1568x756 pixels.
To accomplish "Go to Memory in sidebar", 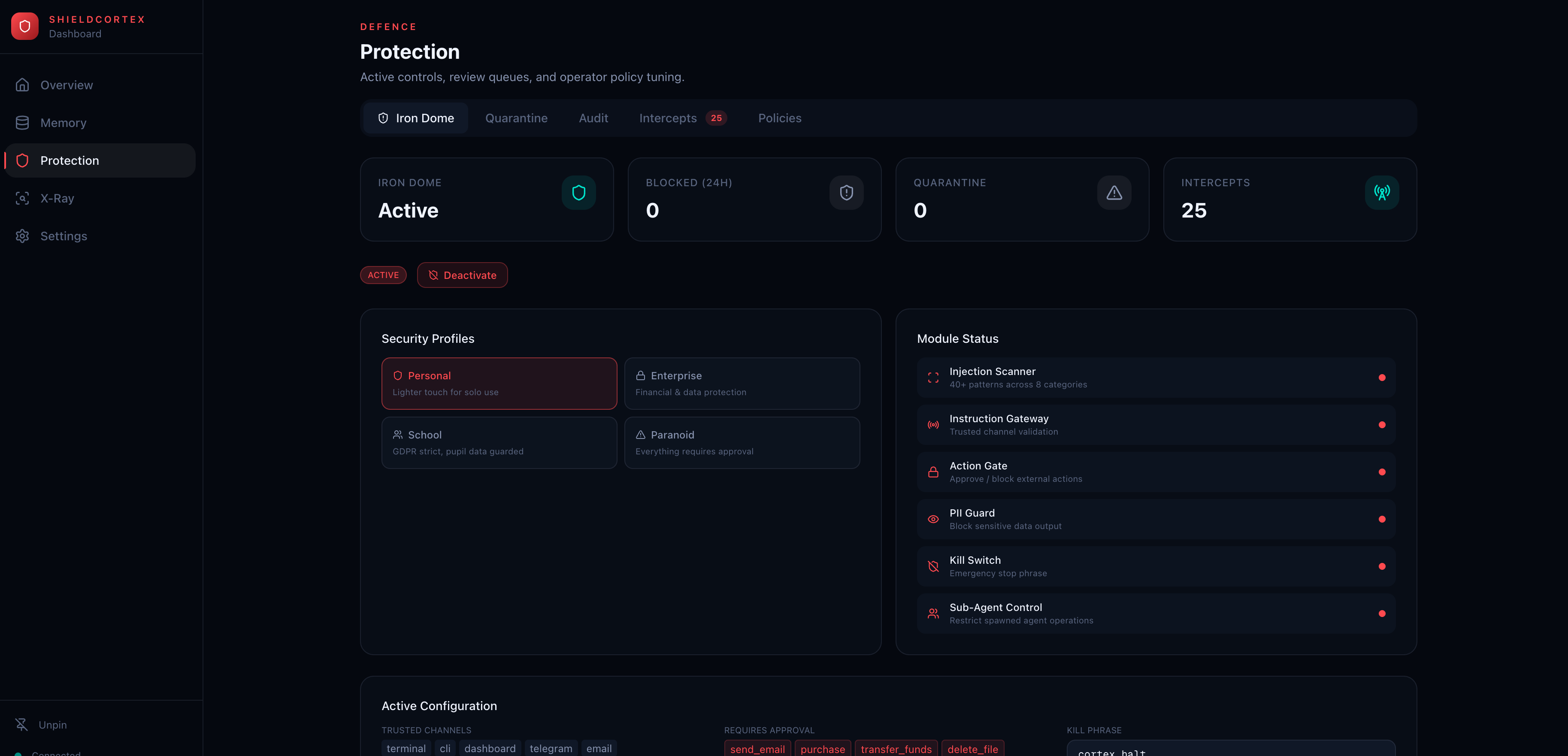I will [x=100, y=123].
